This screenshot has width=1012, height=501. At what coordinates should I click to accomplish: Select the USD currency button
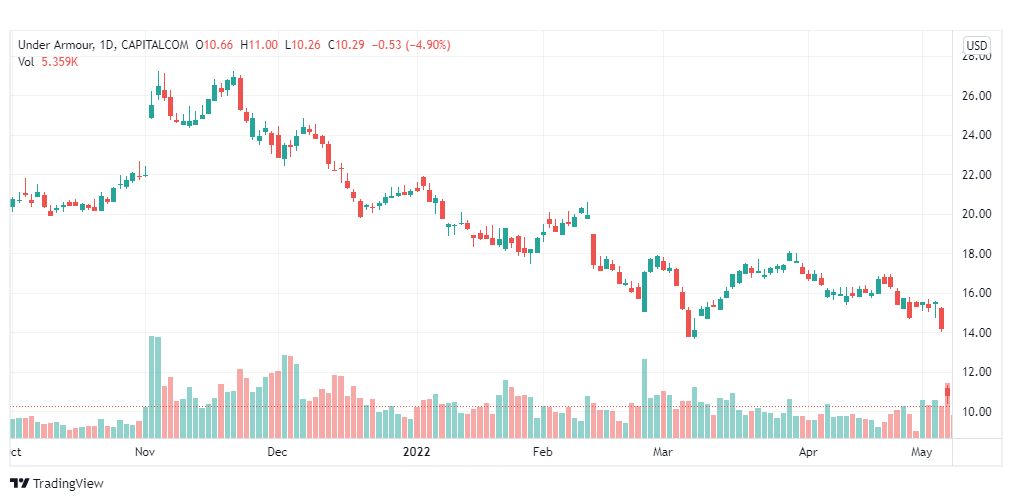point(976,45)
